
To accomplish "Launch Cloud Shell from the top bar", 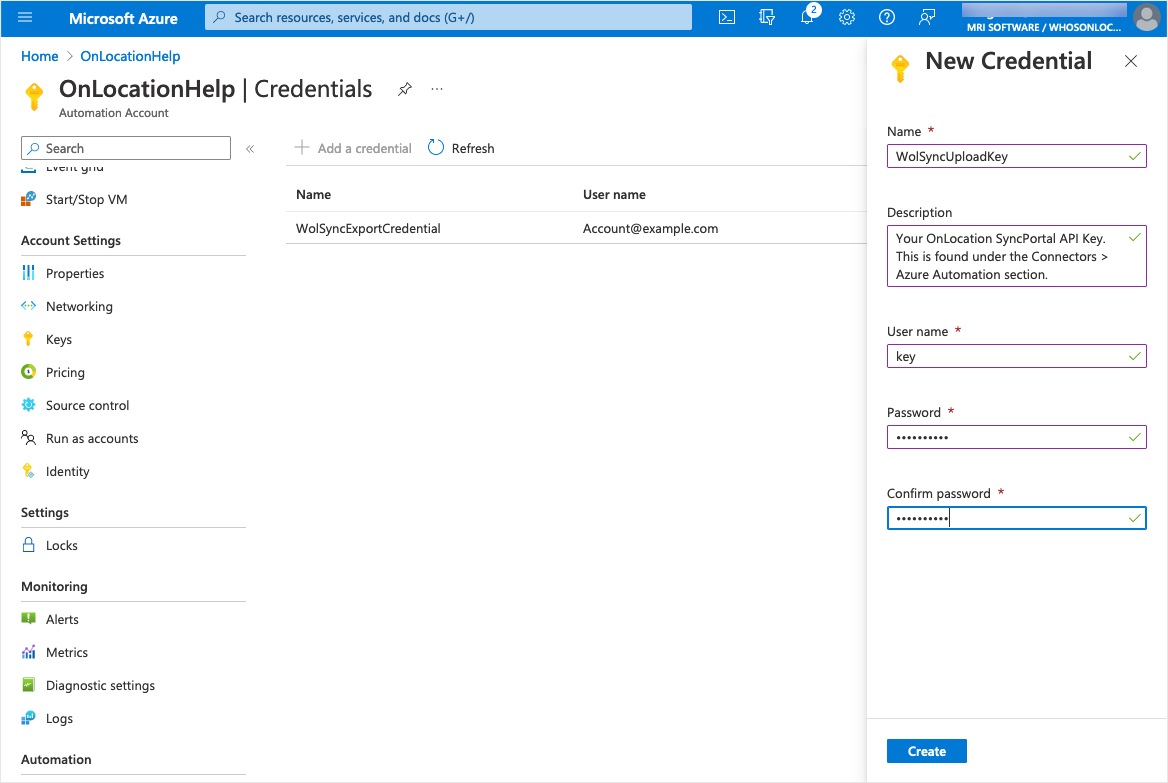I will tap(727, 17).
